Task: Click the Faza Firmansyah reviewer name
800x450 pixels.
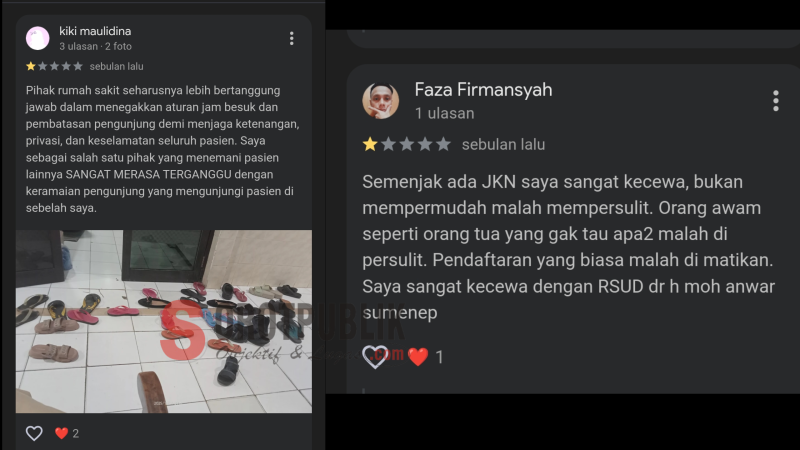Action: pos(483,89)
